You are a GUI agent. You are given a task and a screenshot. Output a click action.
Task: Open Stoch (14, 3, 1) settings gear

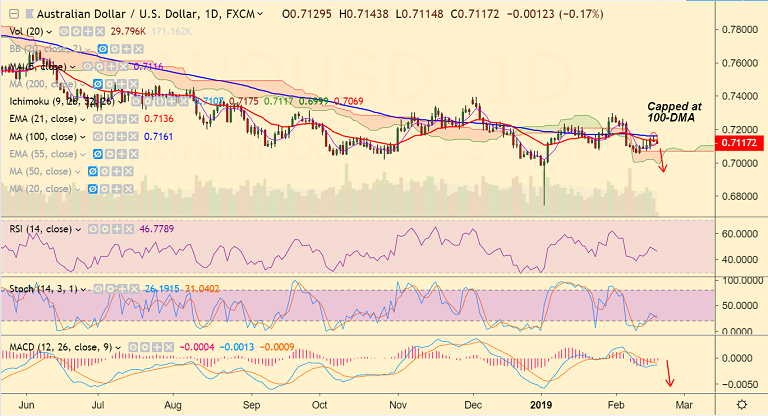pos(111,289)
